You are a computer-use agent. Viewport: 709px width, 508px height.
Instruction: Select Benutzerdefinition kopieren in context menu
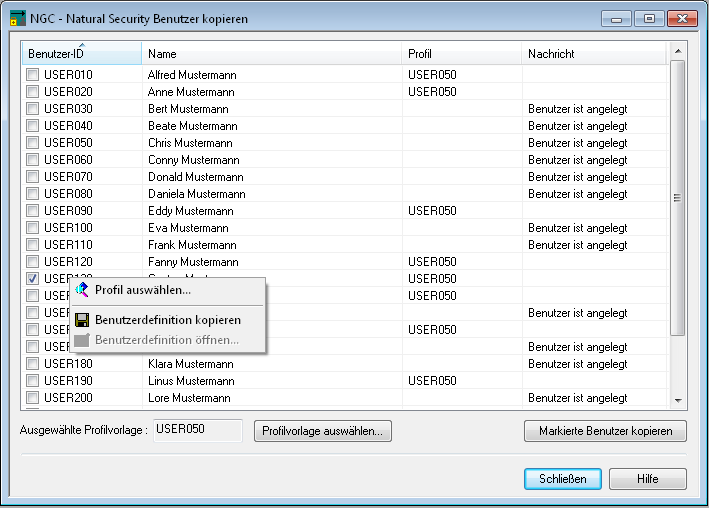coord(168,320)
